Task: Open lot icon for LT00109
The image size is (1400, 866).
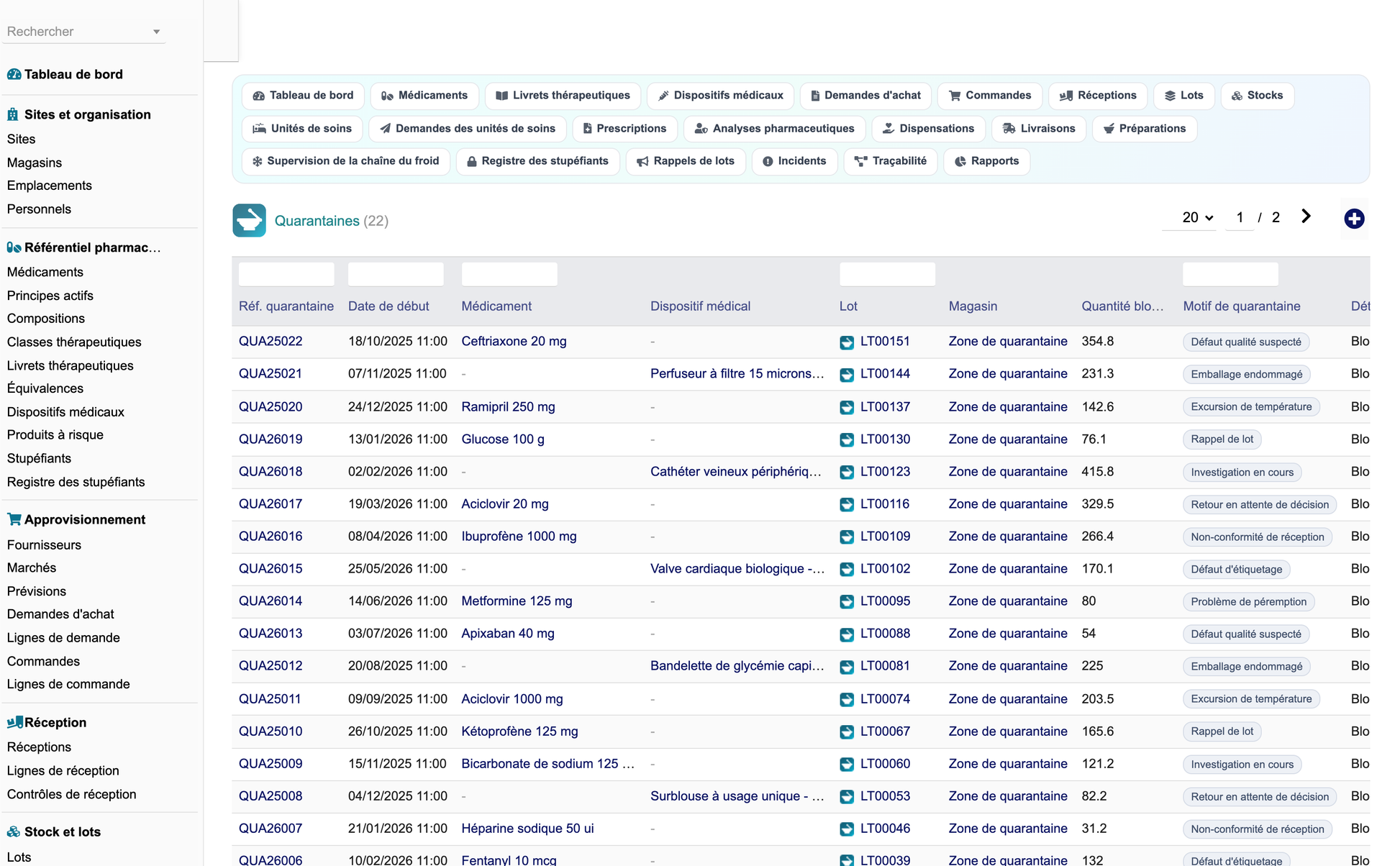Action: (847, 537)
